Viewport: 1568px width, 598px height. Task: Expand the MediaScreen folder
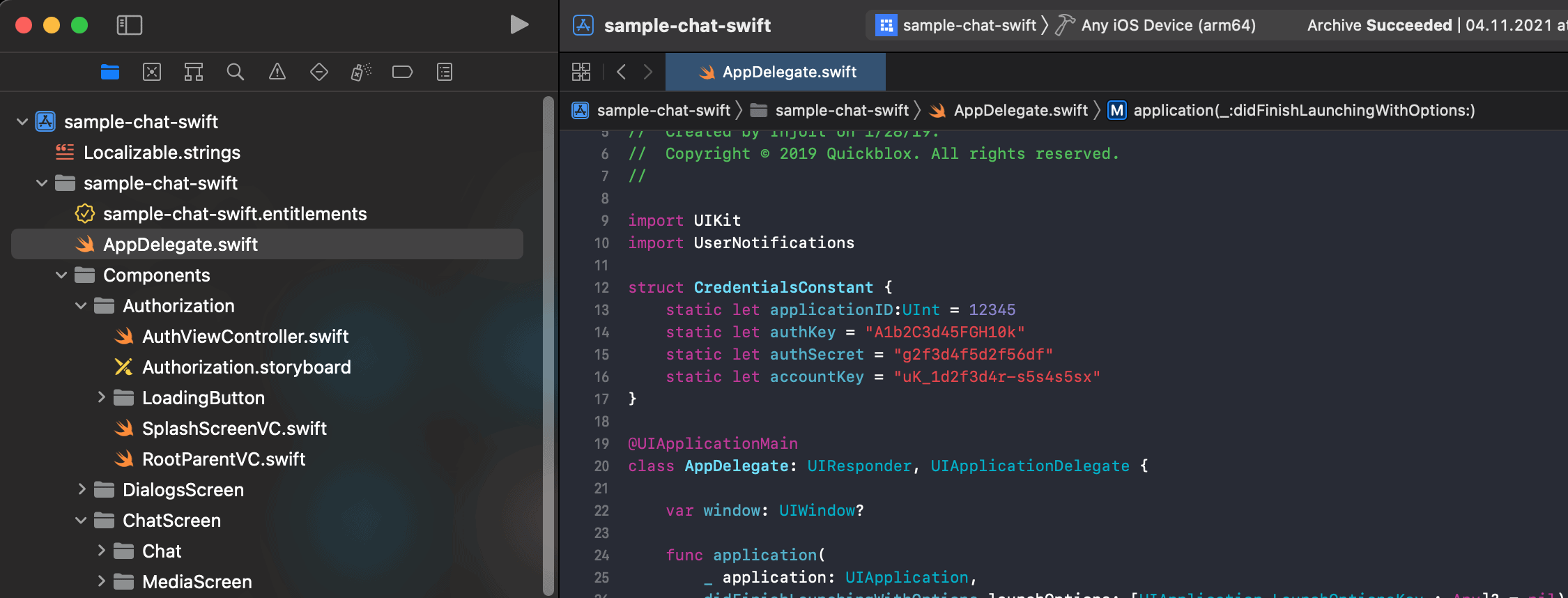point(101,581)
